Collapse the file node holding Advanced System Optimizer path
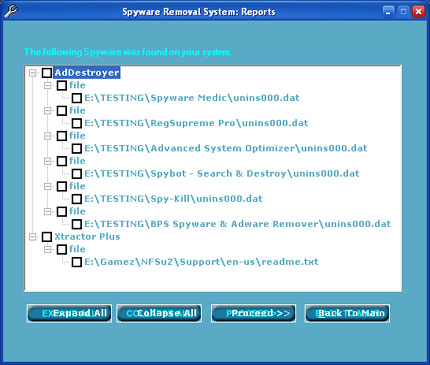Image resolution: width=430 pixels, height=365 pixels. 48,136
